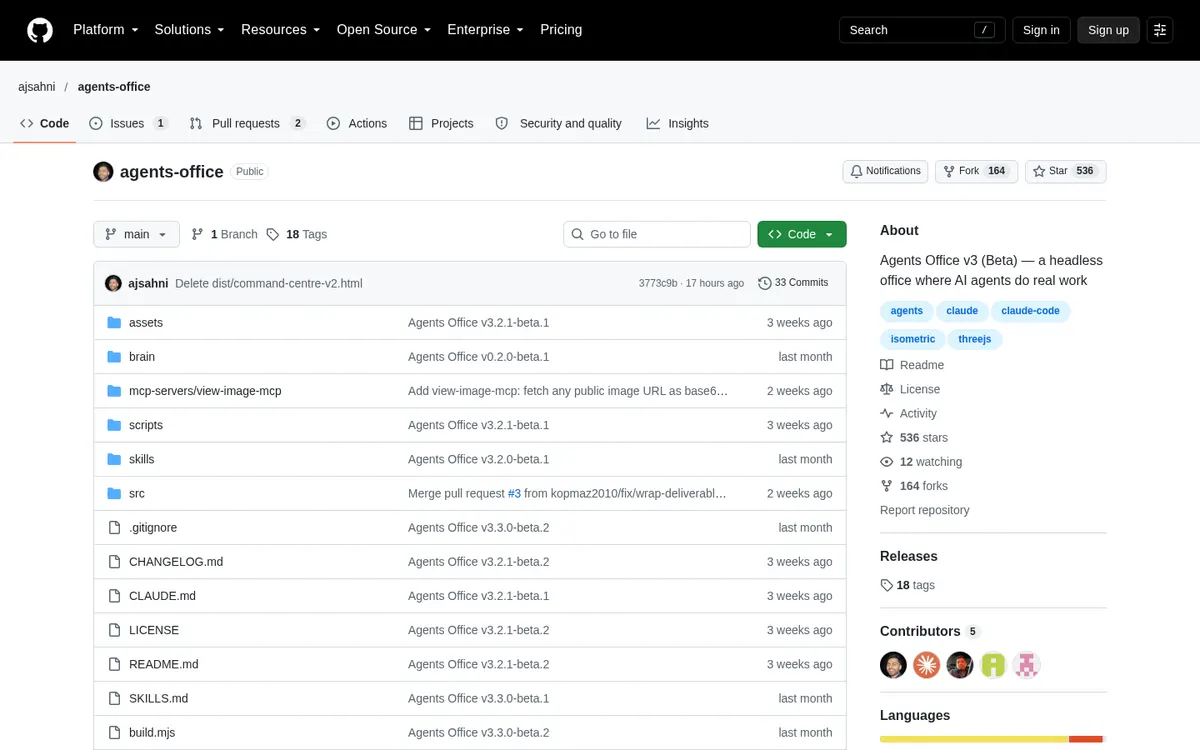1200x750 pixels.
Task: Click the file icon next to CHANGELOG.md
Action: [113, 562]
